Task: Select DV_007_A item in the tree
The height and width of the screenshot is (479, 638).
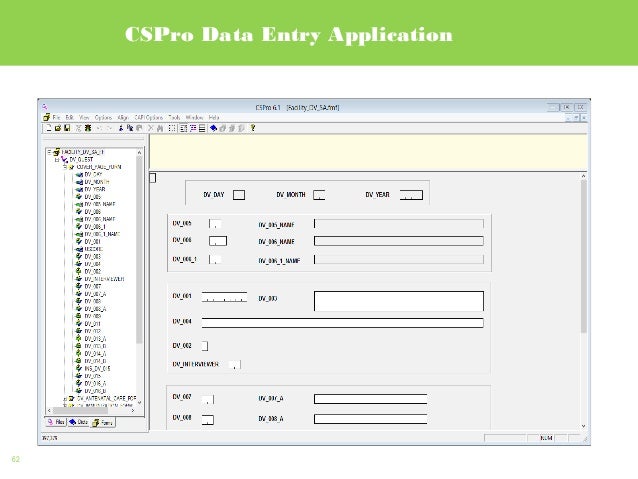Action: pyautogui.click(x=95, y=294)
